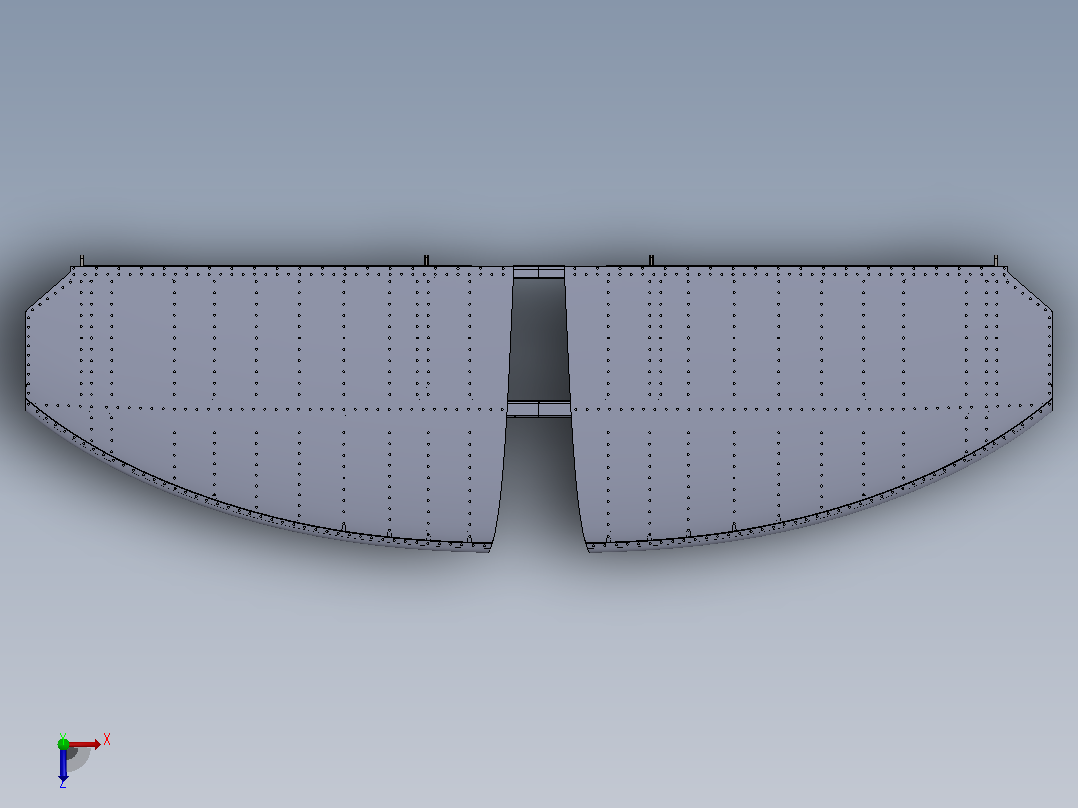Click the green Y axis dot of the triad
Image resolution: width=1078 pixels, height=808 pixels.
tap(63, 743)
